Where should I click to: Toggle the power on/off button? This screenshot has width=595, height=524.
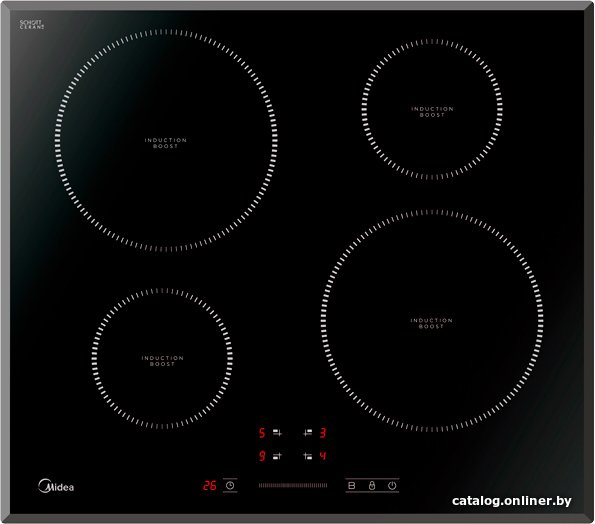pos(392,485)
